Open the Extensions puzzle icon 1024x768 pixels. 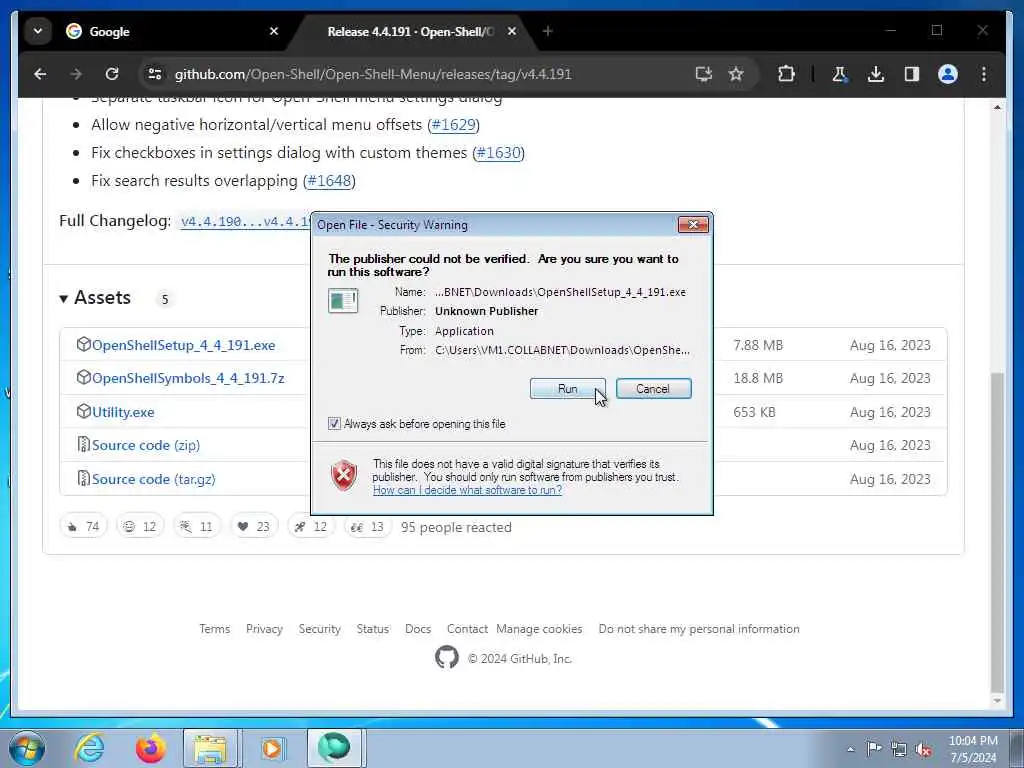coord(786,74)
